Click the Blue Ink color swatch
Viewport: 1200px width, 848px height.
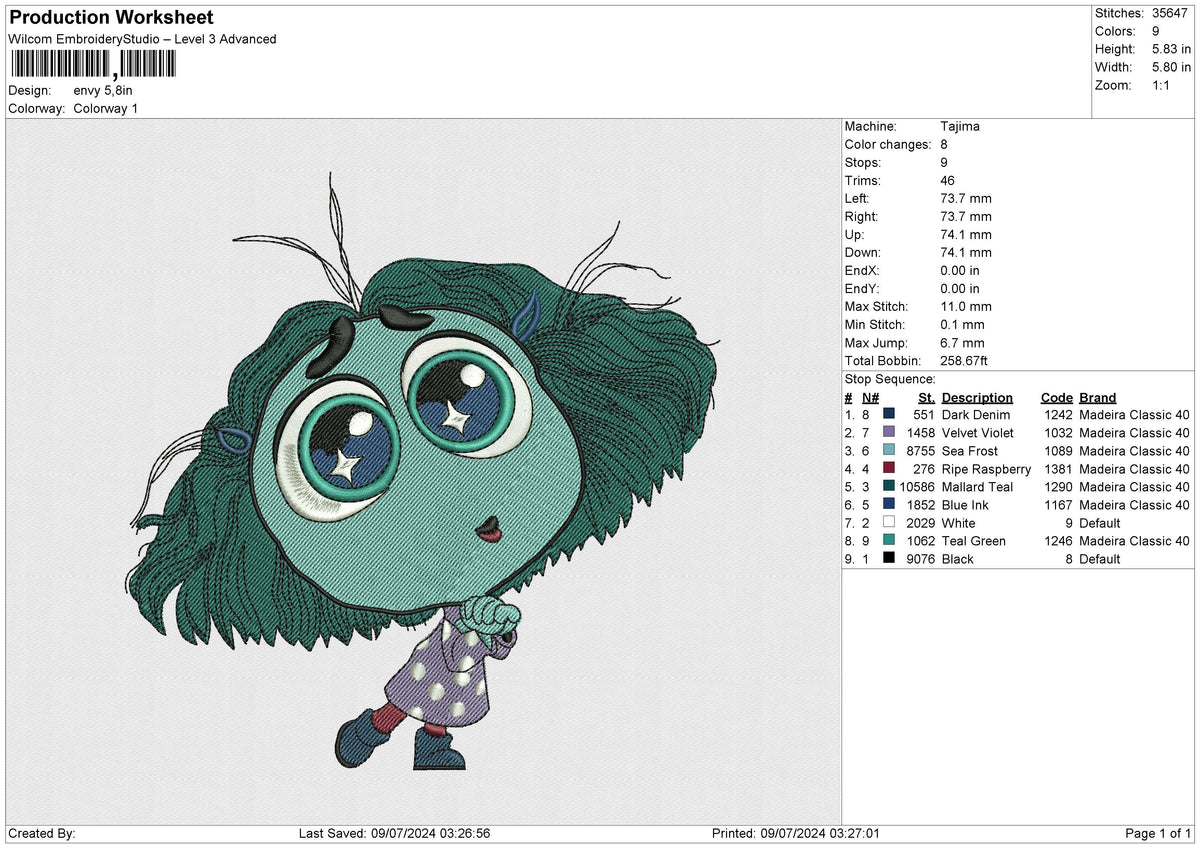pyautogui.click(x=889, y=505)
